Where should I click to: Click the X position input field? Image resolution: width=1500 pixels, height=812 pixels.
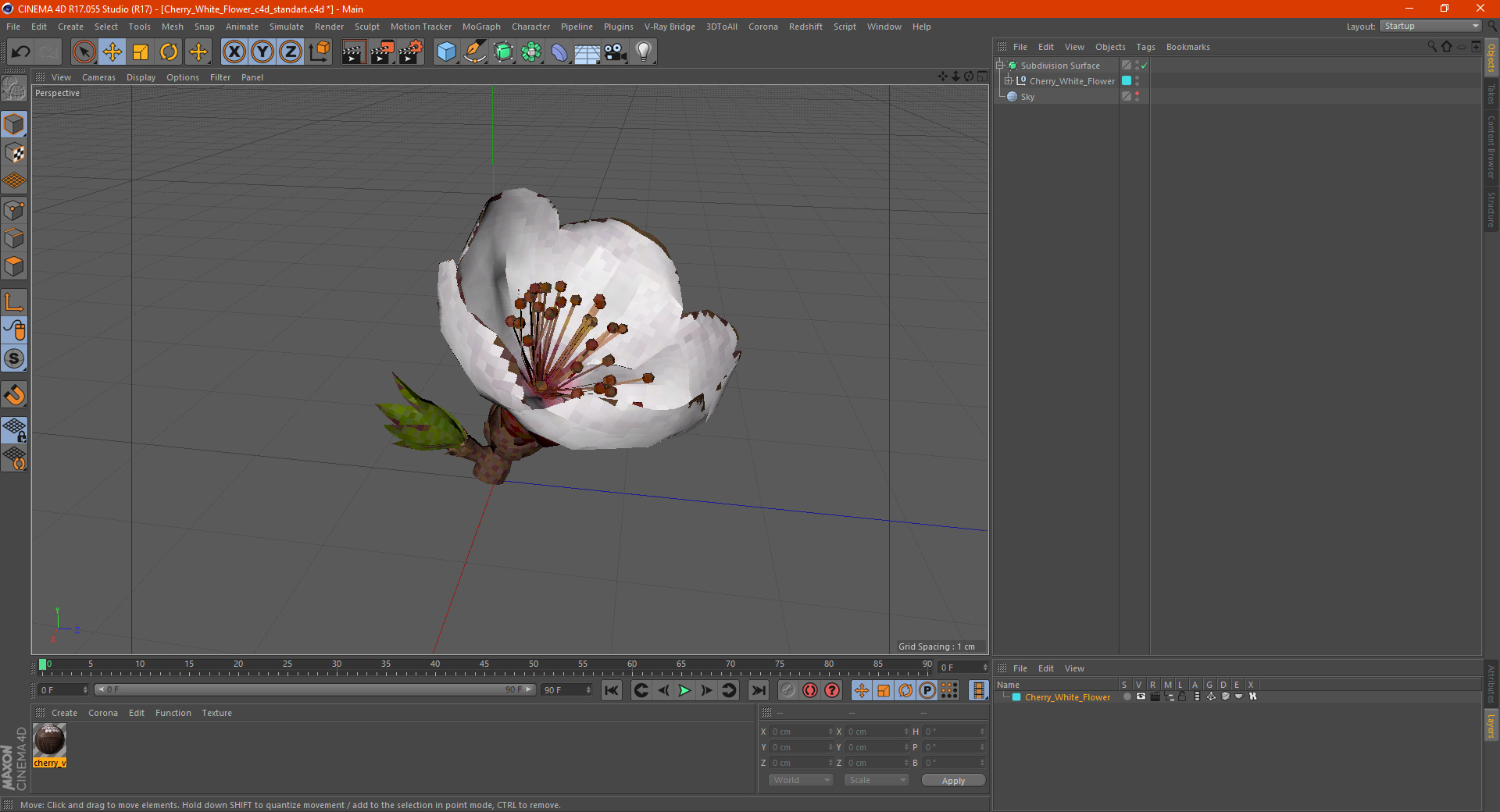click(802, 732)
